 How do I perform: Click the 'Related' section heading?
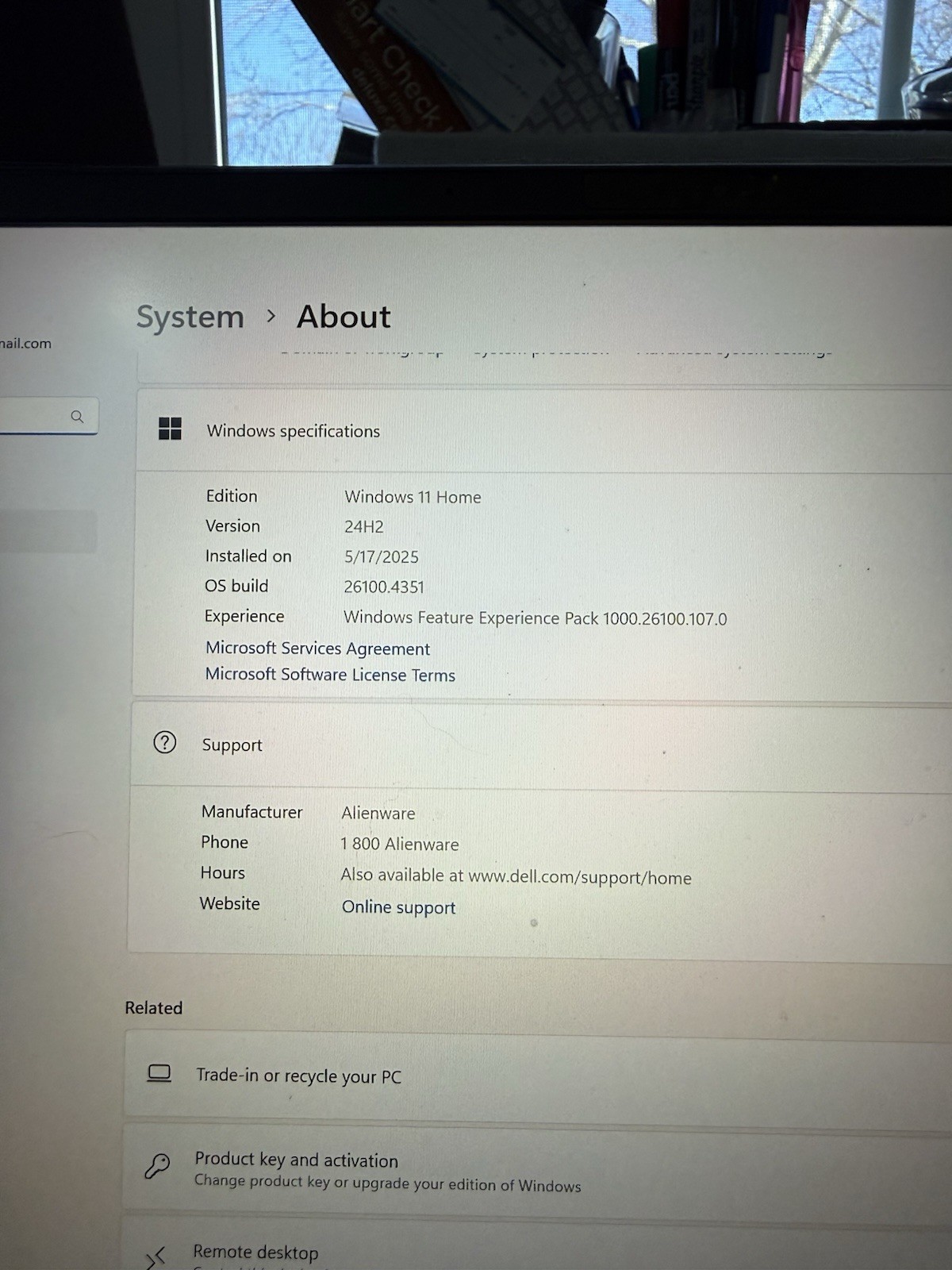154,1007
